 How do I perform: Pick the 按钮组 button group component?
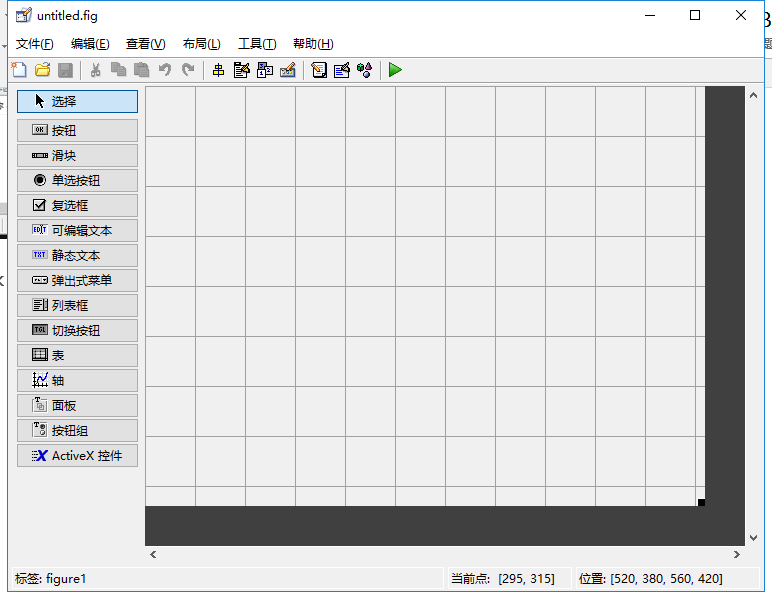(77, 431)
